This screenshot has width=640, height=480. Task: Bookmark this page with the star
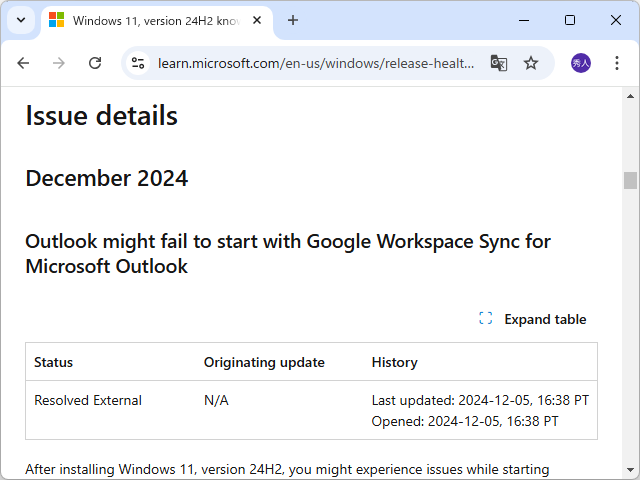[x=531, y=63]
